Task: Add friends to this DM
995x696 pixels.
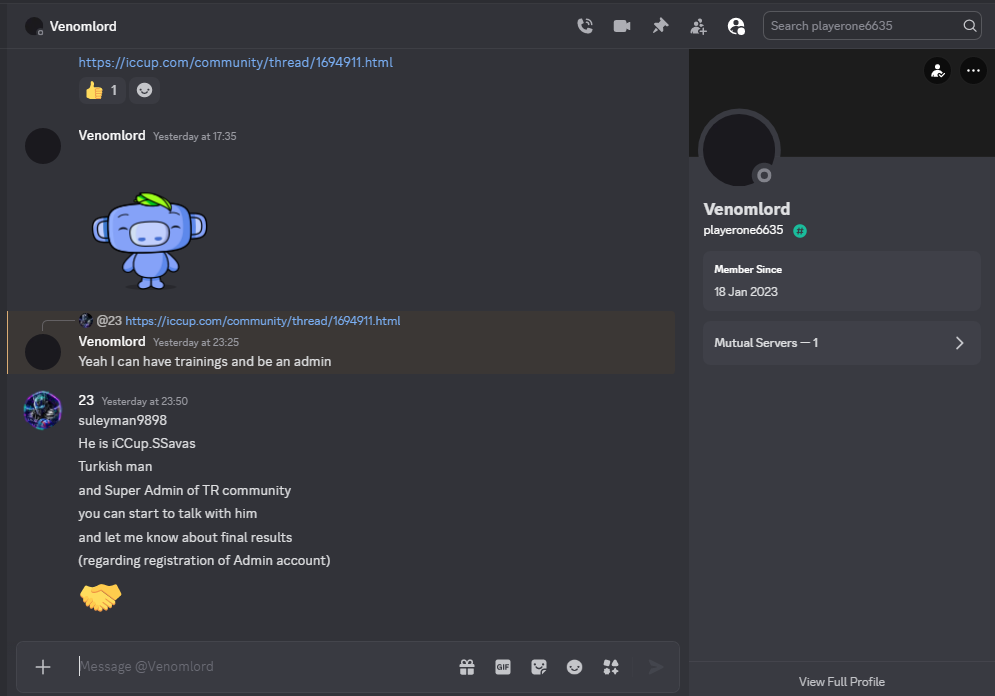Action: (x=698, y=26)
